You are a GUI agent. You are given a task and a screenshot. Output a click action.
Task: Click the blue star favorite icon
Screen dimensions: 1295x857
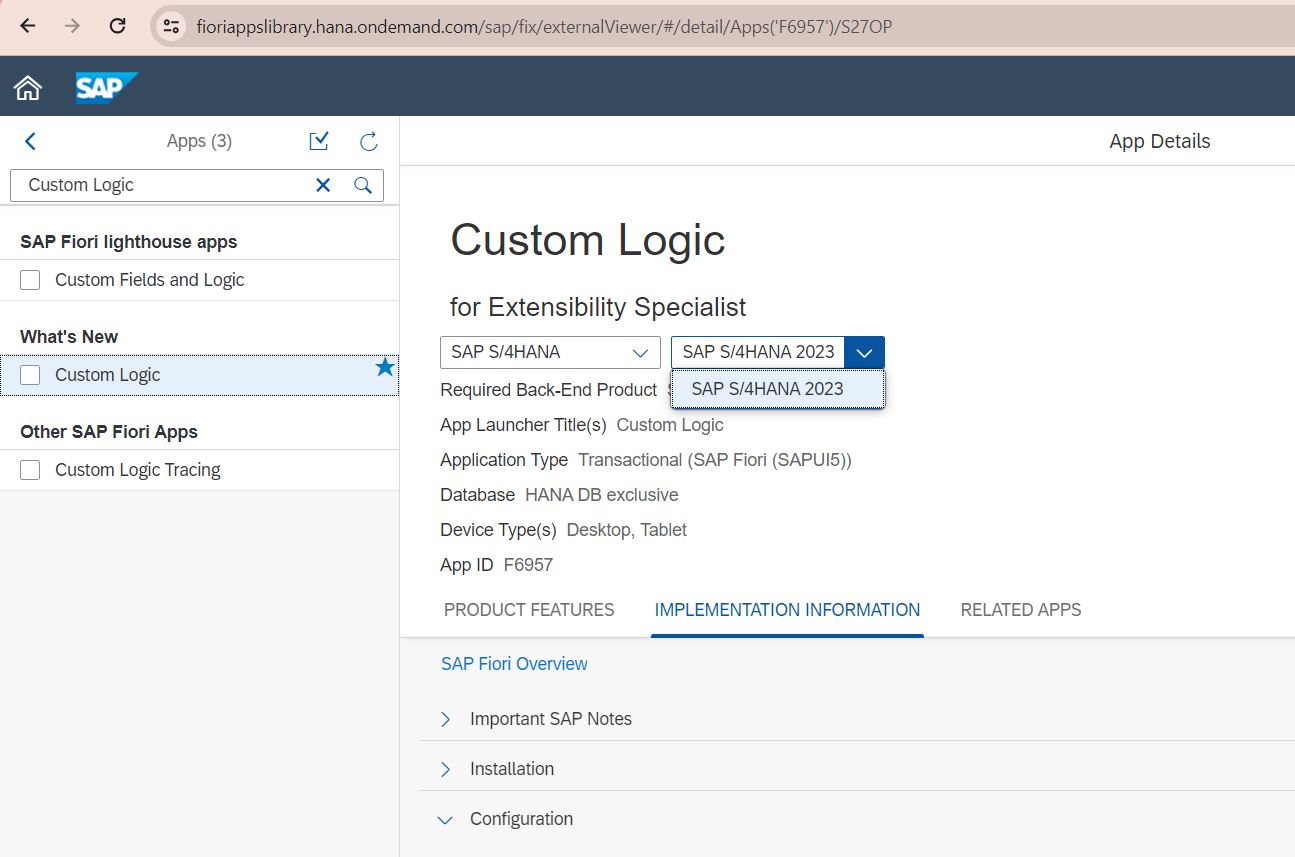(385, 368)
